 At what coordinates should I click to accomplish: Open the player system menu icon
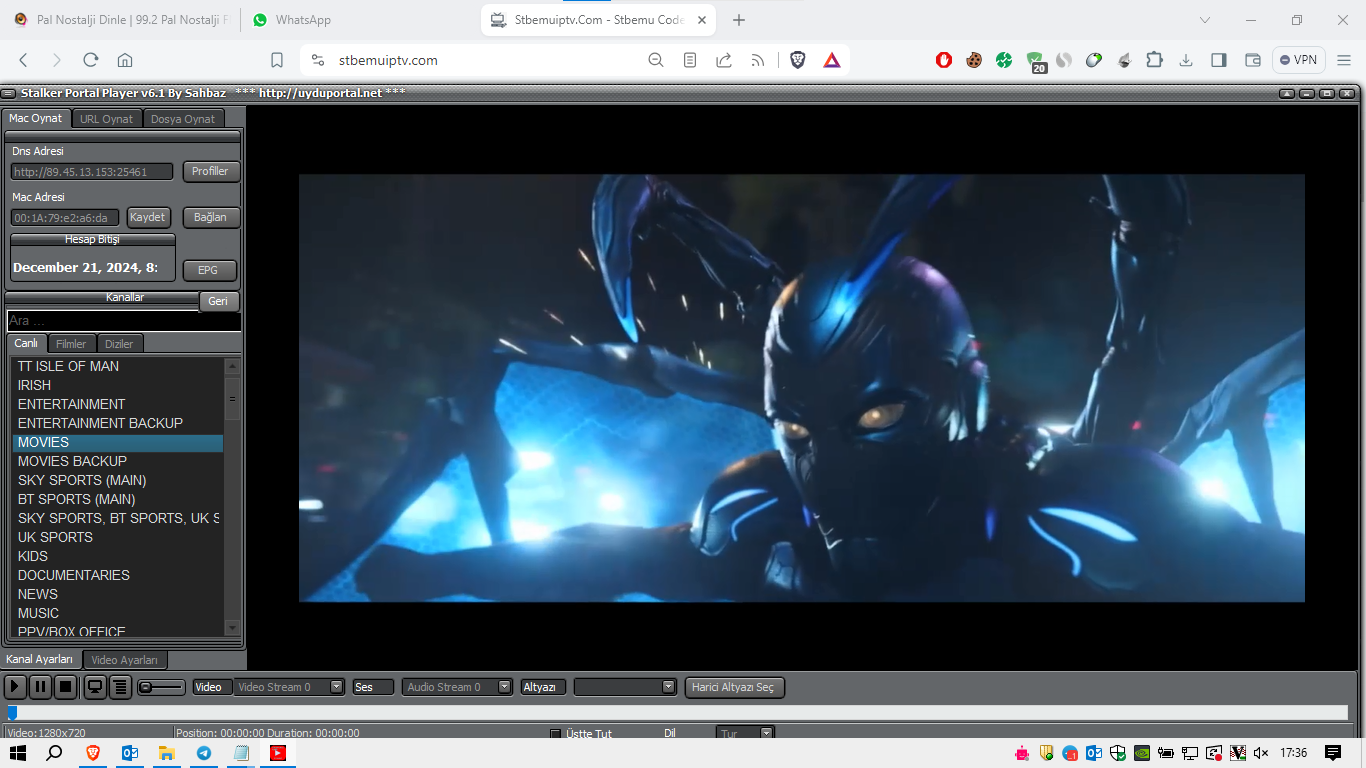click(x=9, y=93)
